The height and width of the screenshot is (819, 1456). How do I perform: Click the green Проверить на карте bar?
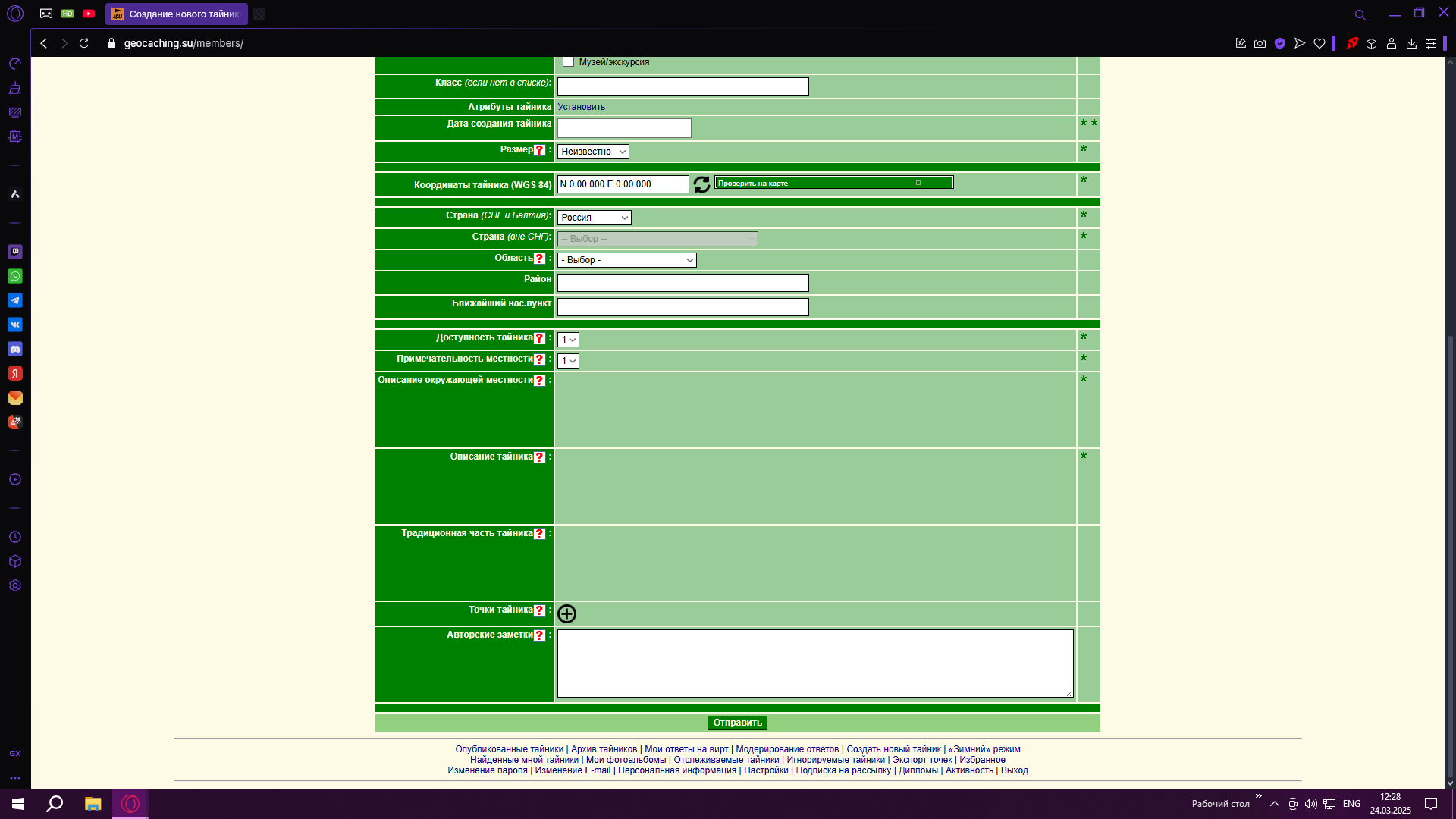pos(833,183)
